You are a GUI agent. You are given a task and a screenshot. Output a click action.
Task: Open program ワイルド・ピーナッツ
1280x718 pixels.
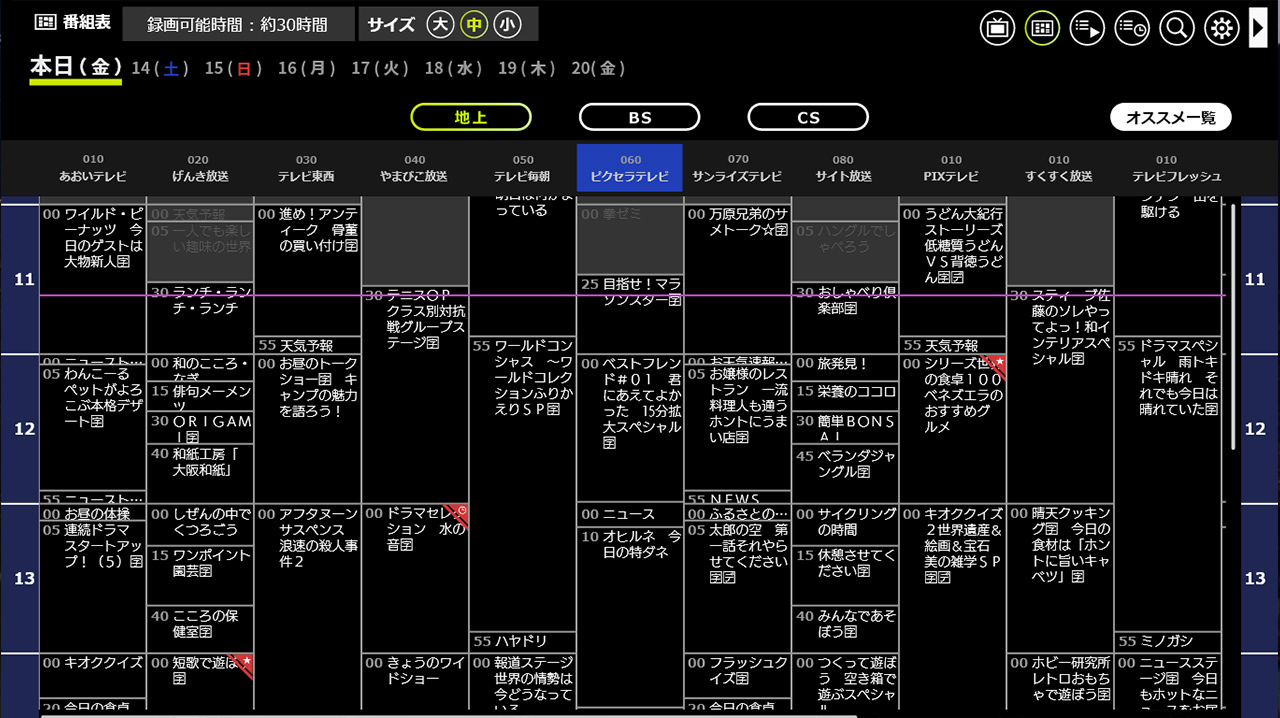93,279
